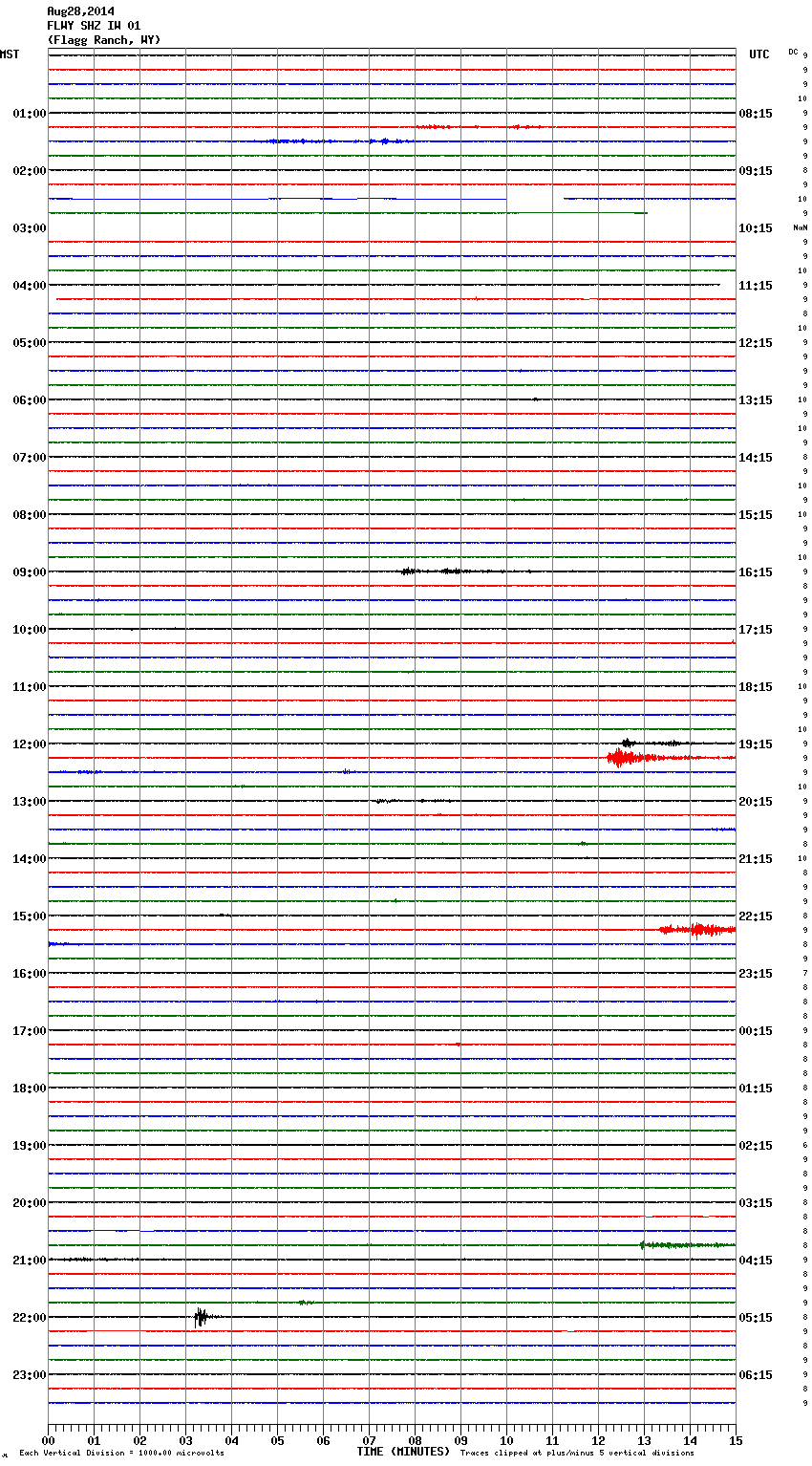Screen dimensions: 812x1466
Task: Click the 09:00 MST time label
Action: (x=30, y=572)
